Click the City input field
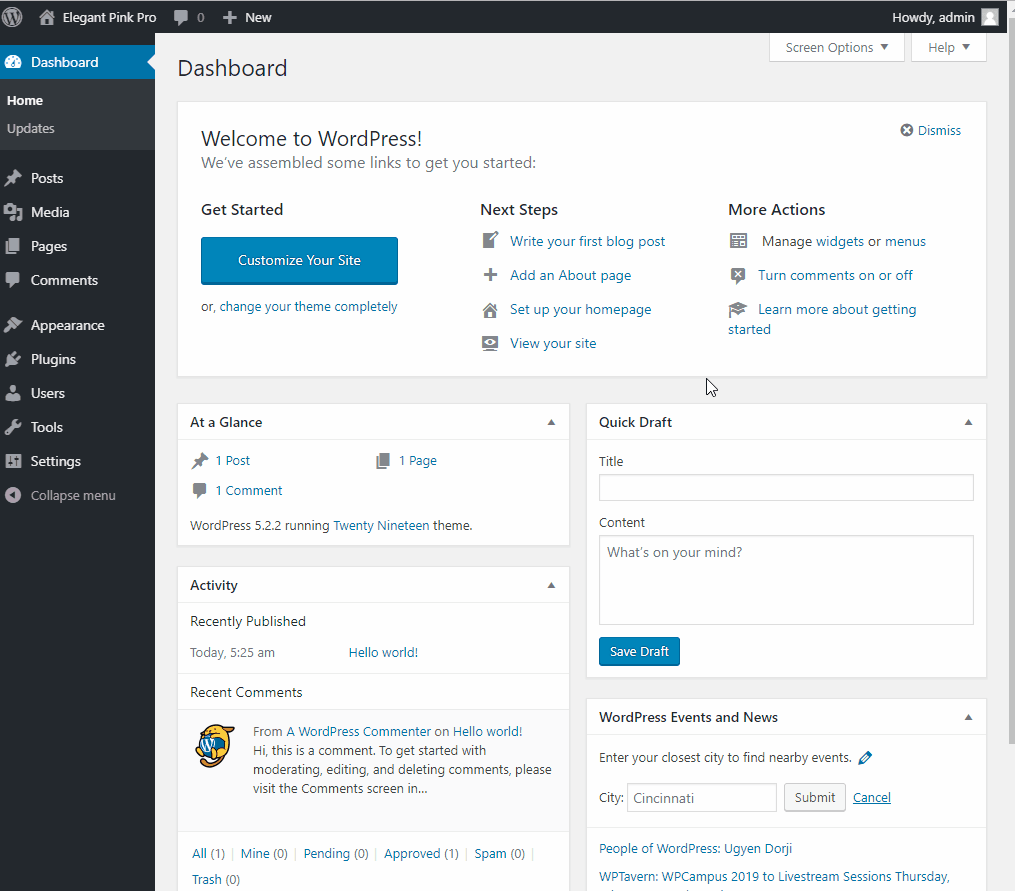 point(702,798)
